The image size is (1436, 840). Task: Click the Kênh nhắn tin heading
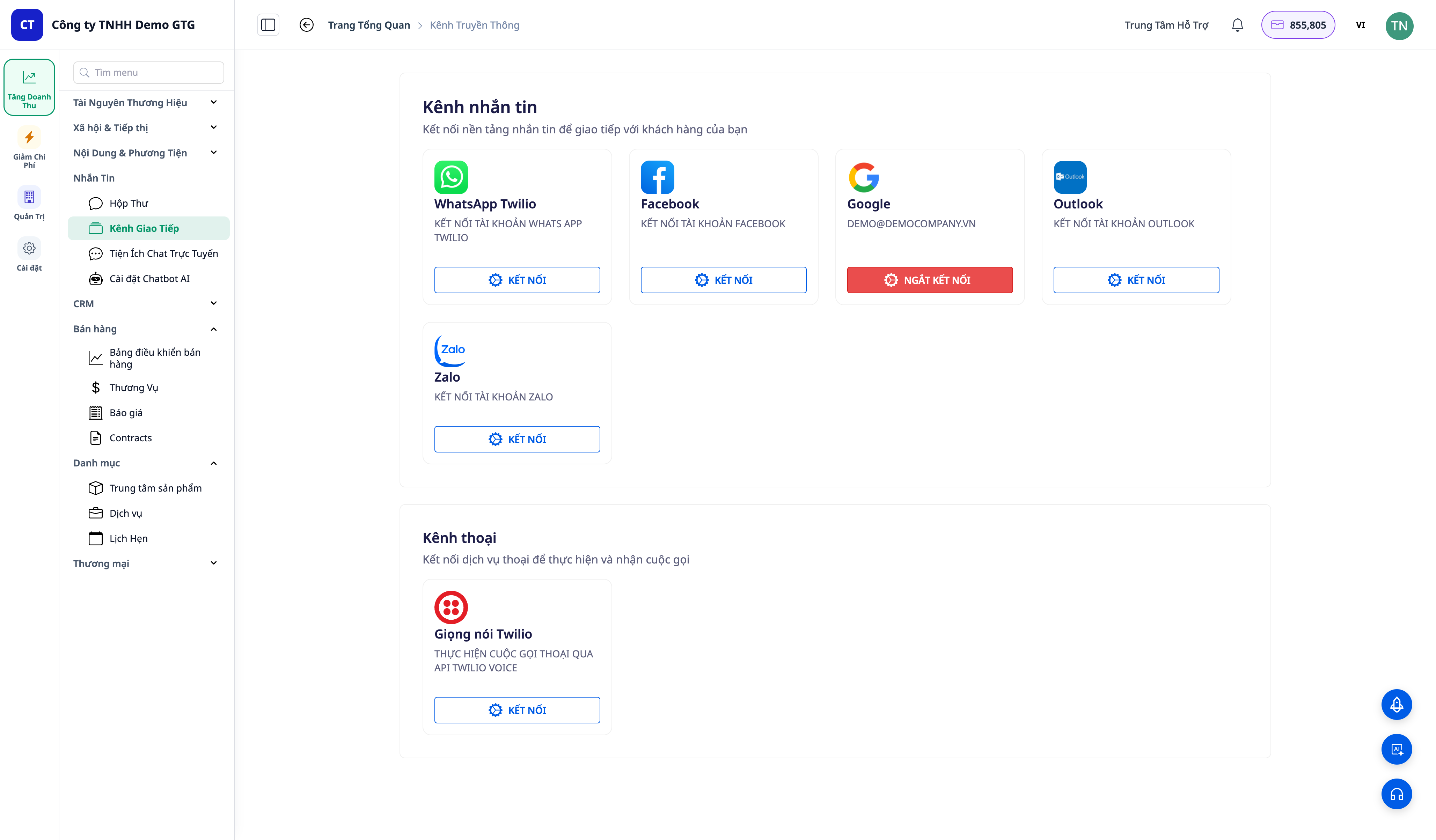click(480, 107)
